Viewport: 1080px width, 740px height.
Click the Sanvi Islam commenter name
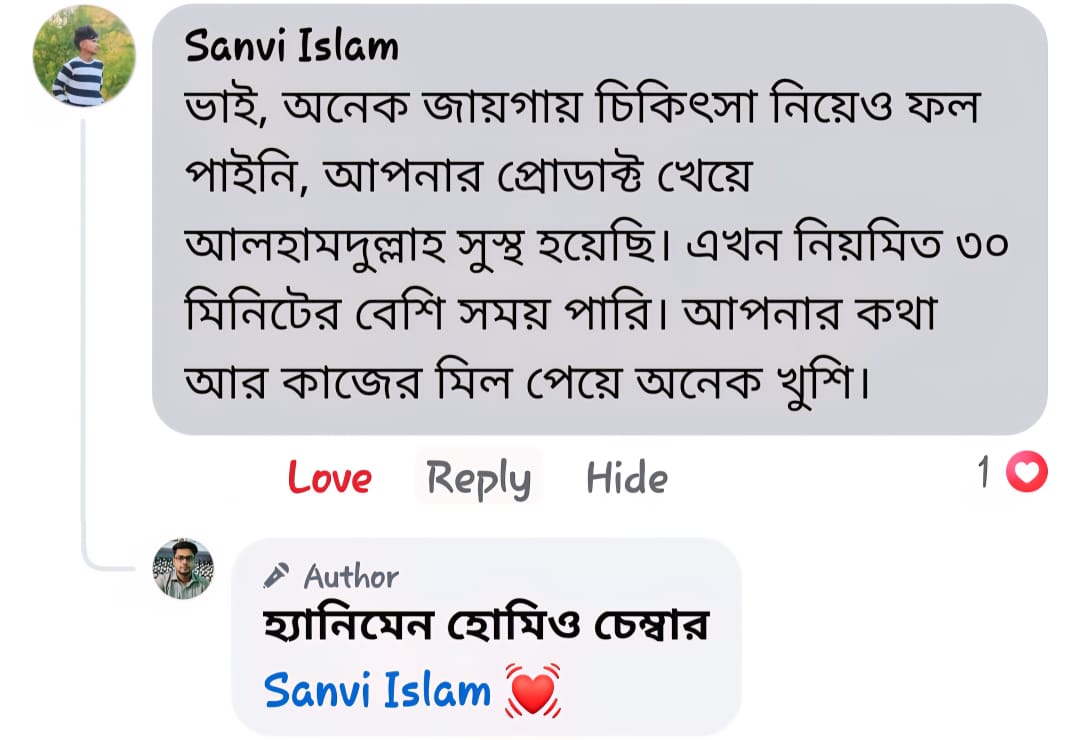coord(292,46)
